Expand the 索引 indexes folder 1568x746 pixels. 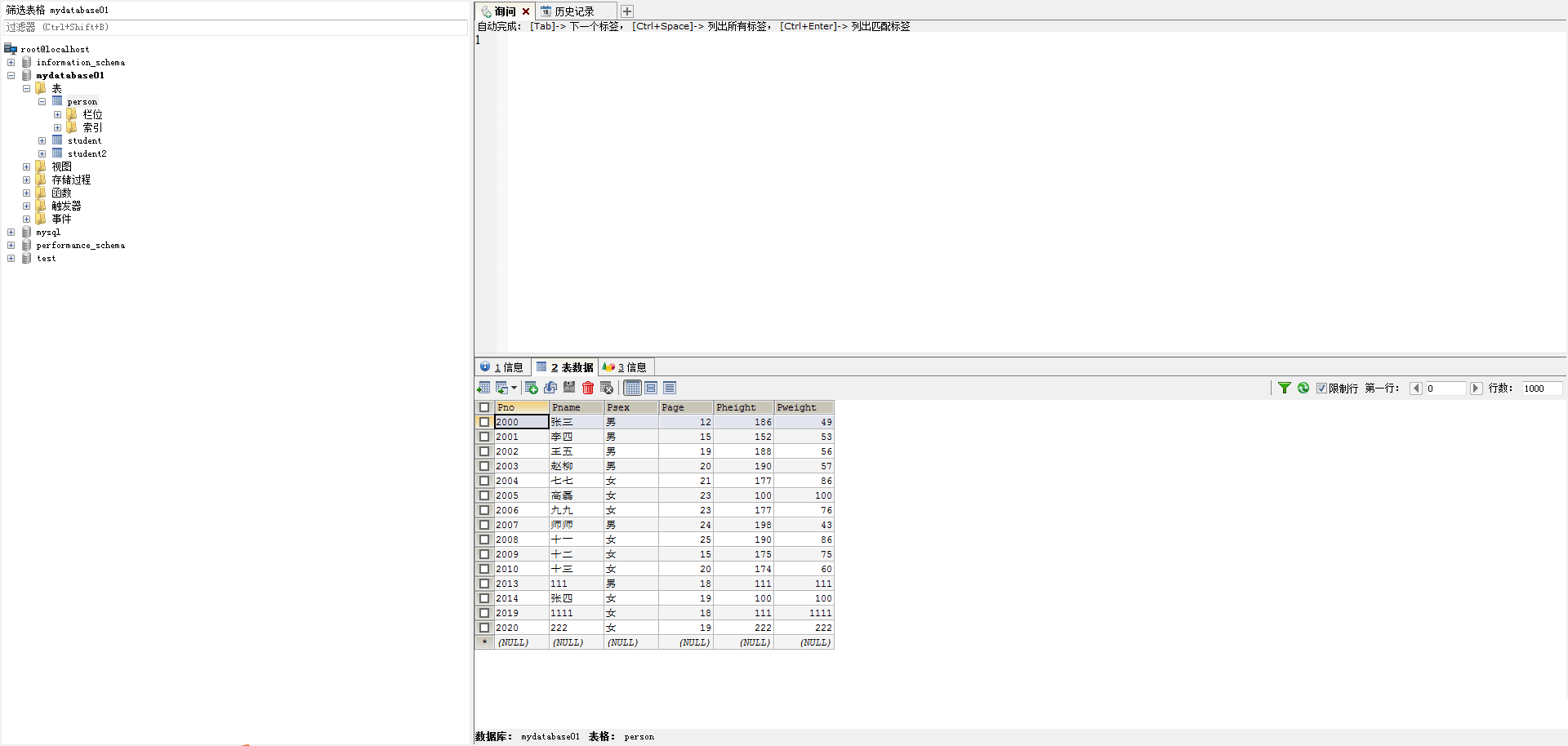(x=57, y=127)
